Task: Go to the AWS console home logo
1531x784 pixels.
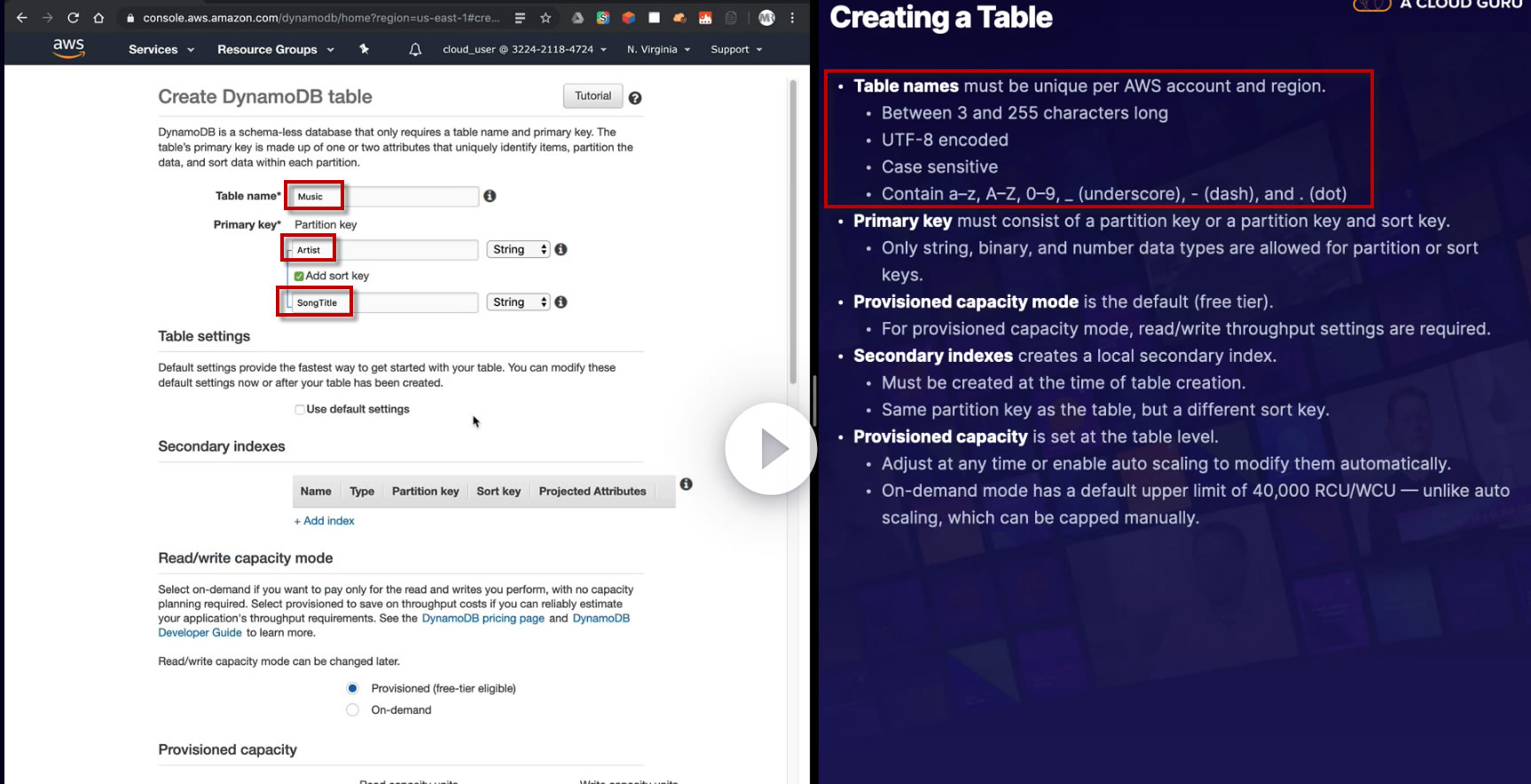Action: coord(68,48)
